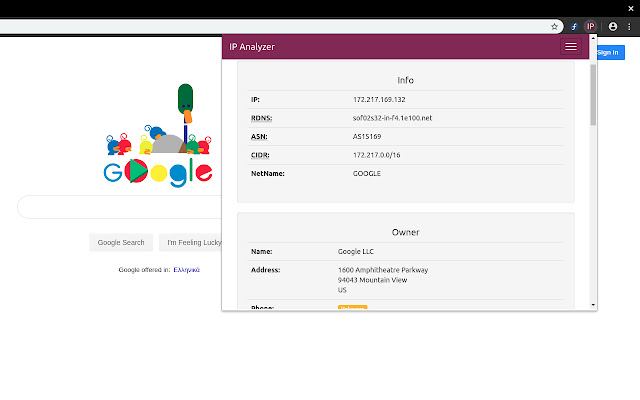Viewport: 640px width, 400px height.
Task: Click the address line 94043 Mountain View
Action: click(x=372, y=280)
